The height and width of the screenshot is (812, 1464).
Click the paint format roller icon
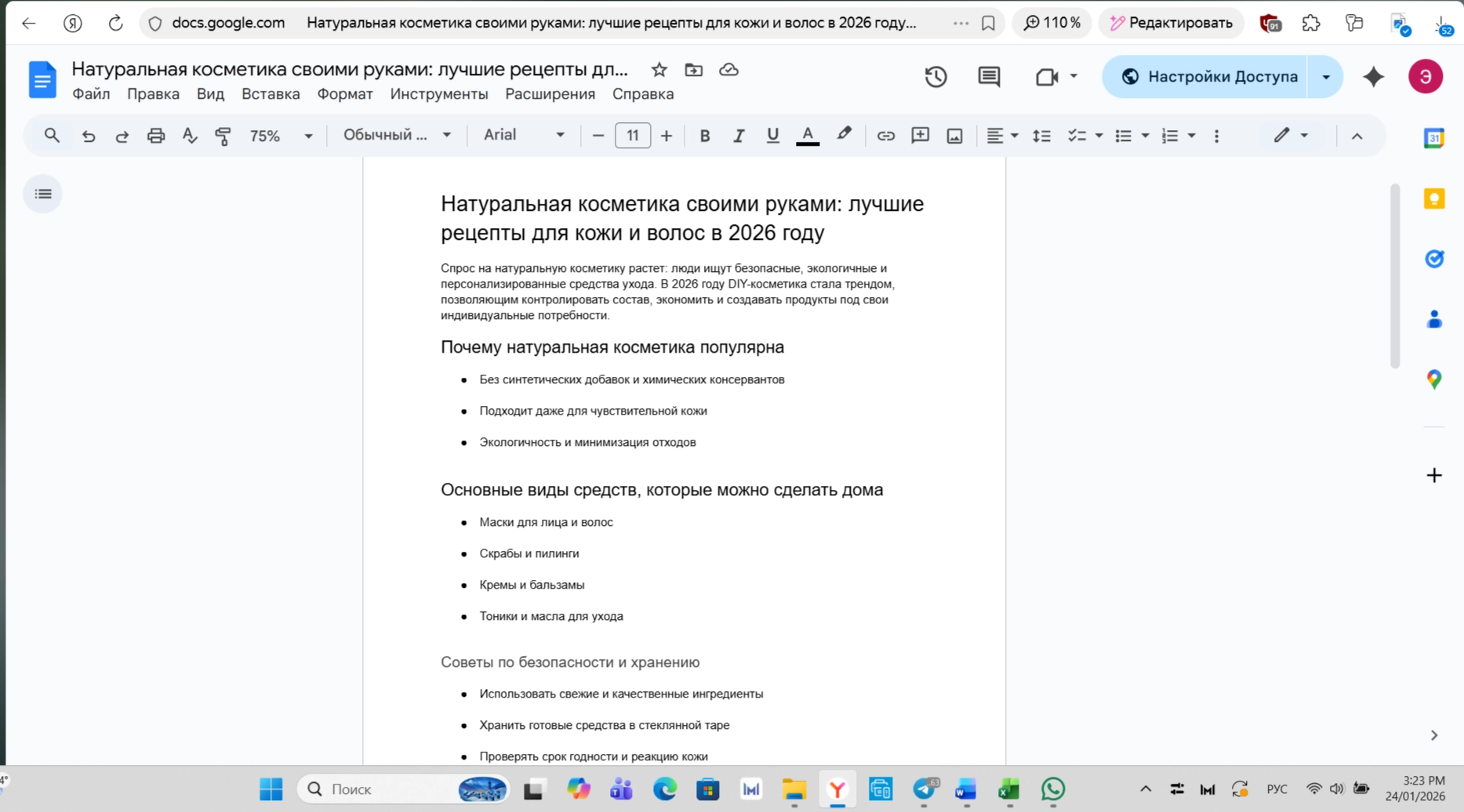coord(223,136)
